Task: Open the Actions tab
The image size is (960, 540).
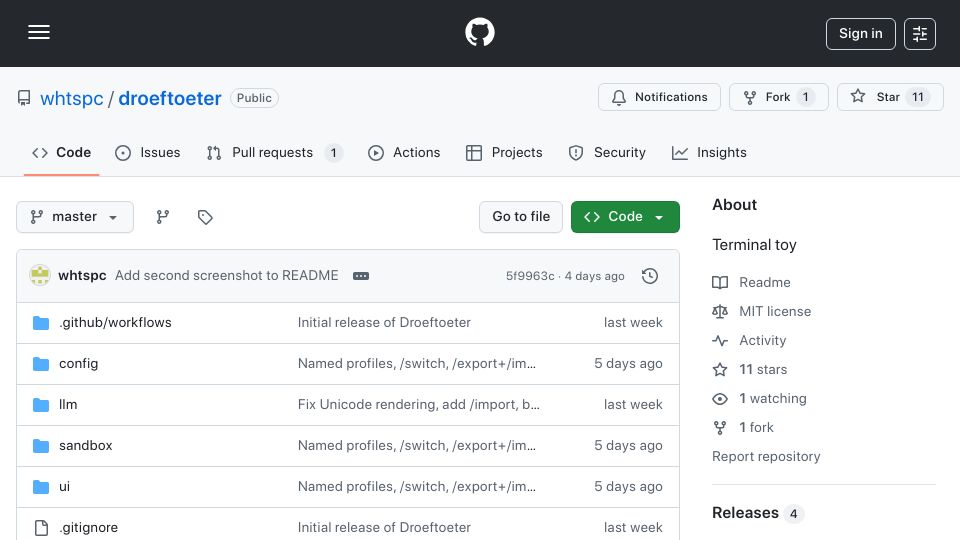Action: [x=404, y=152]
